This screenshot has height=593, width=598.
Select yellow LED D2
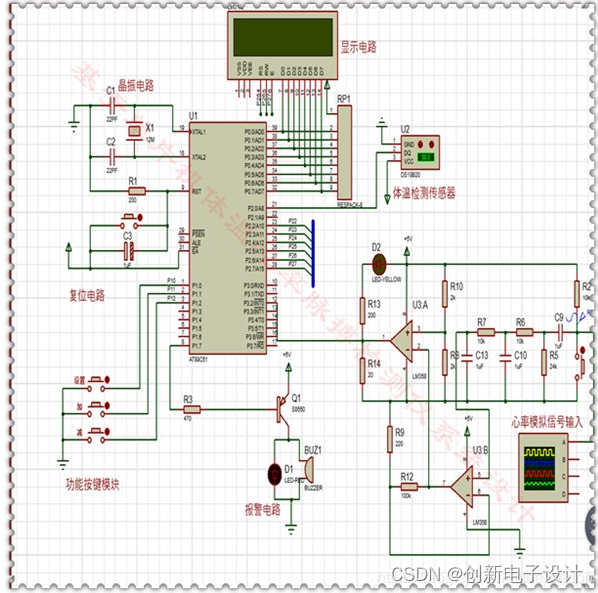point(379,264)
